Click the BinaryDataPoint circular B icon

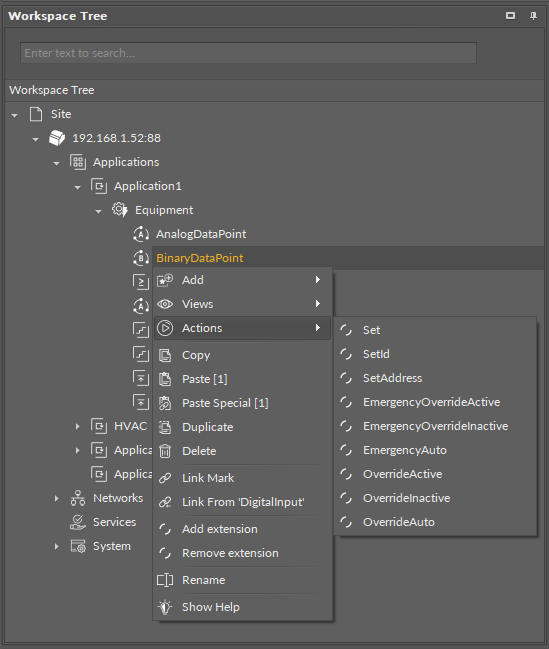(141, 258)
